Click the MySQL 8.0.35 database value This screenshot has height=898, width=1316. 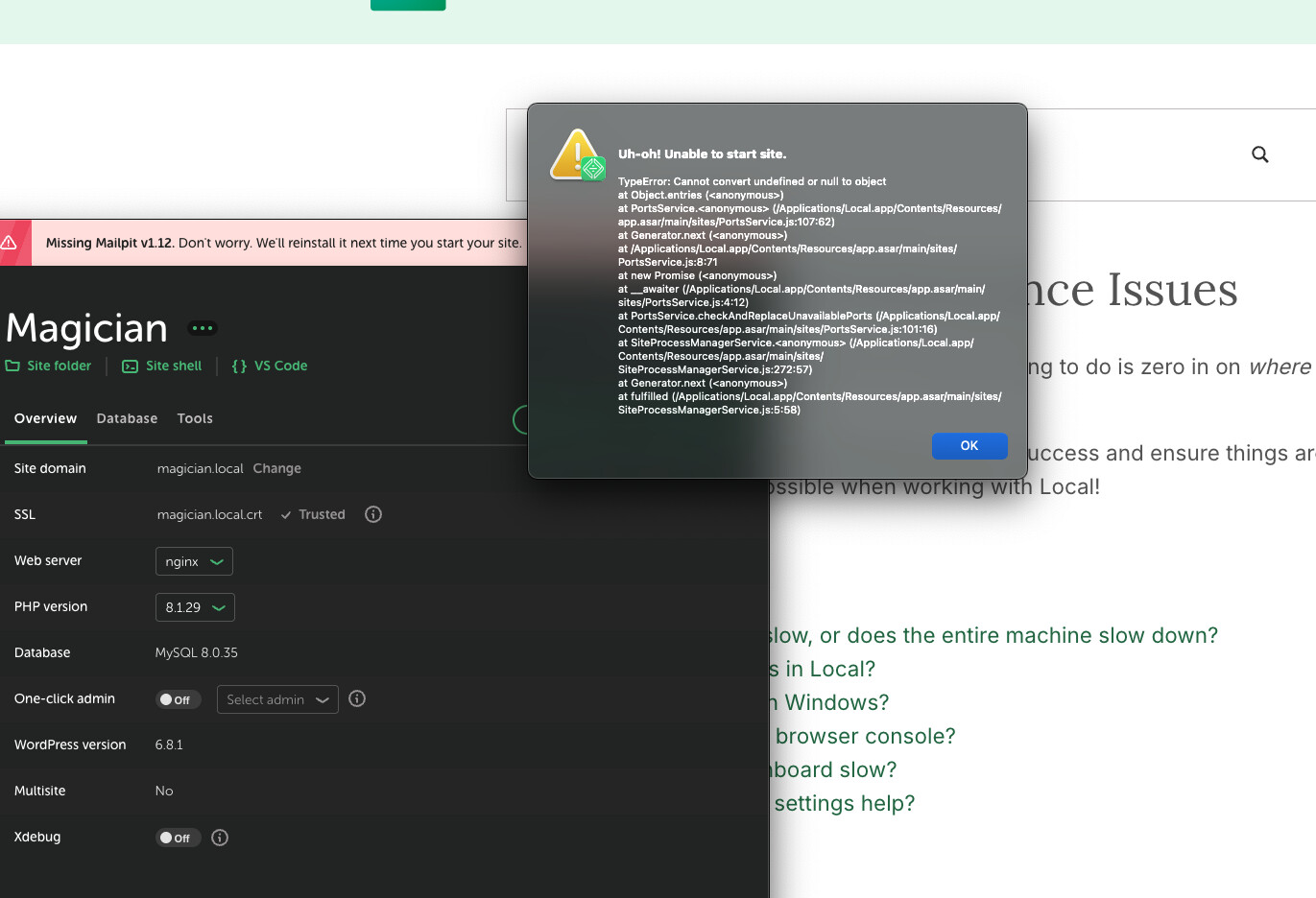tap(197, 652)
